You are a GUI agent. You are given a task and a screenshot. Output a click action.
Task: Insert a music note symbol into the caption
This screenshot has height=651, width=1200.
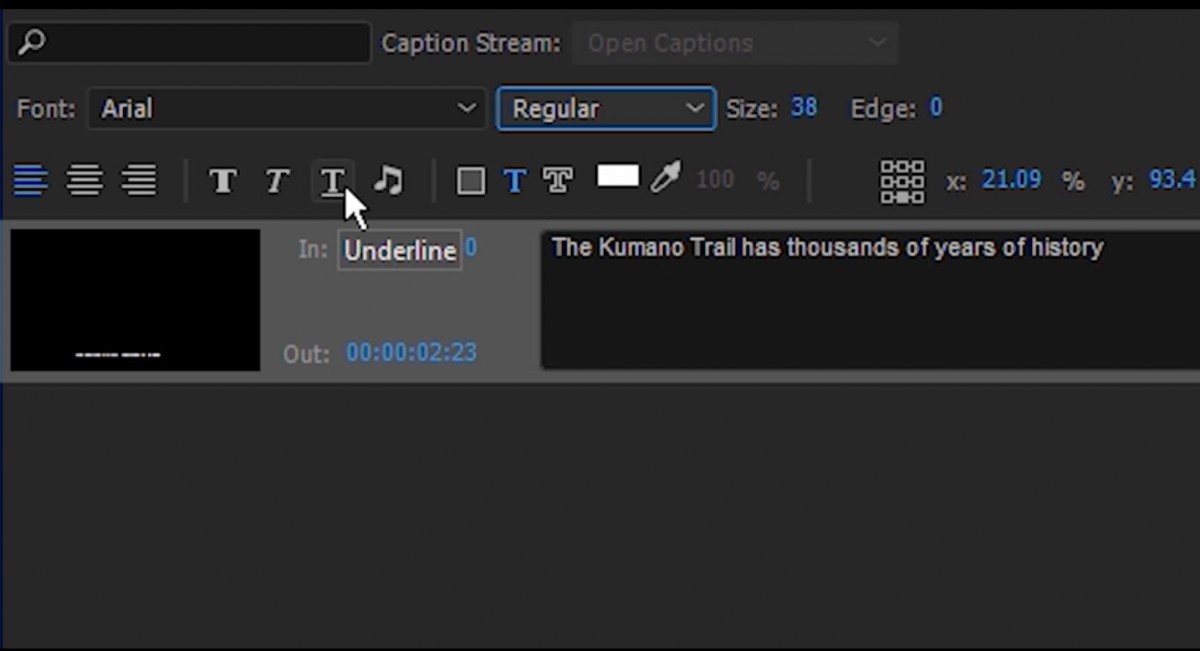click(x=388, y=181)
